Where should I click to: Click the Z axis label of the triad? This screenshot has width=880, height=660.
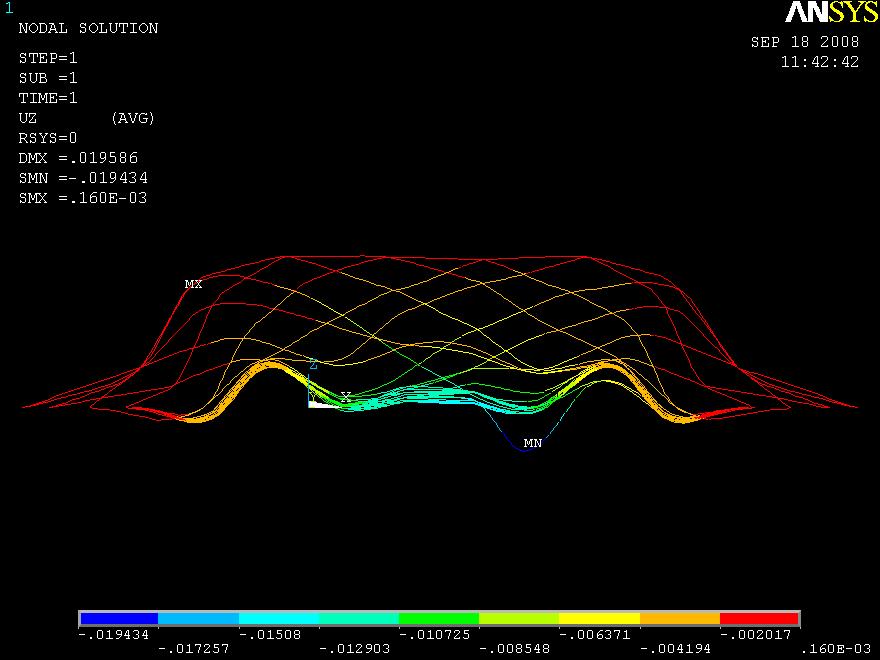click(x=313, y=365)
